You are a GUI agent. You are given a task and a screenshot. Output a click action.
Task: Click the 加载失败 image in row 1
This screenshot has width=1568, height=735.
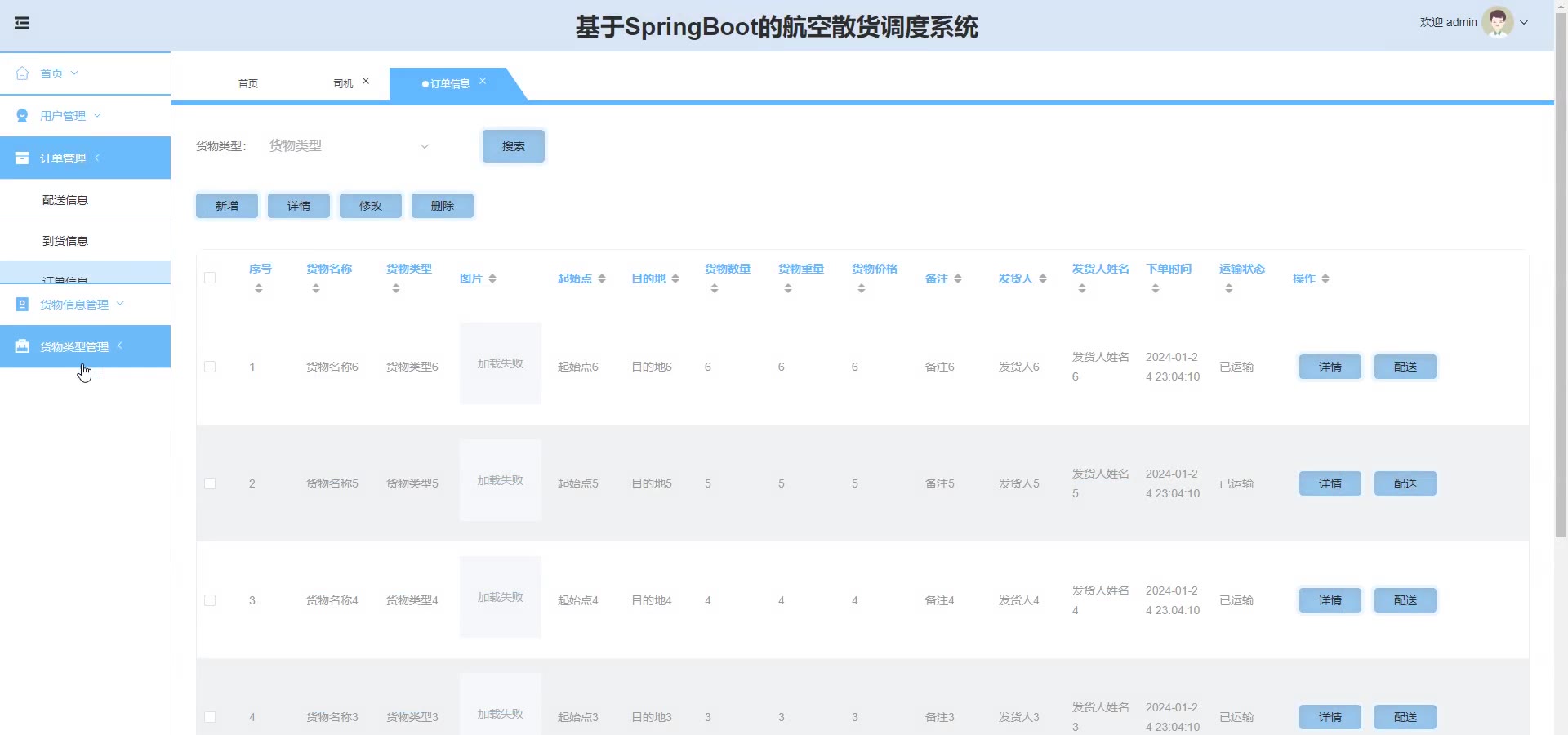pos(501,363)
